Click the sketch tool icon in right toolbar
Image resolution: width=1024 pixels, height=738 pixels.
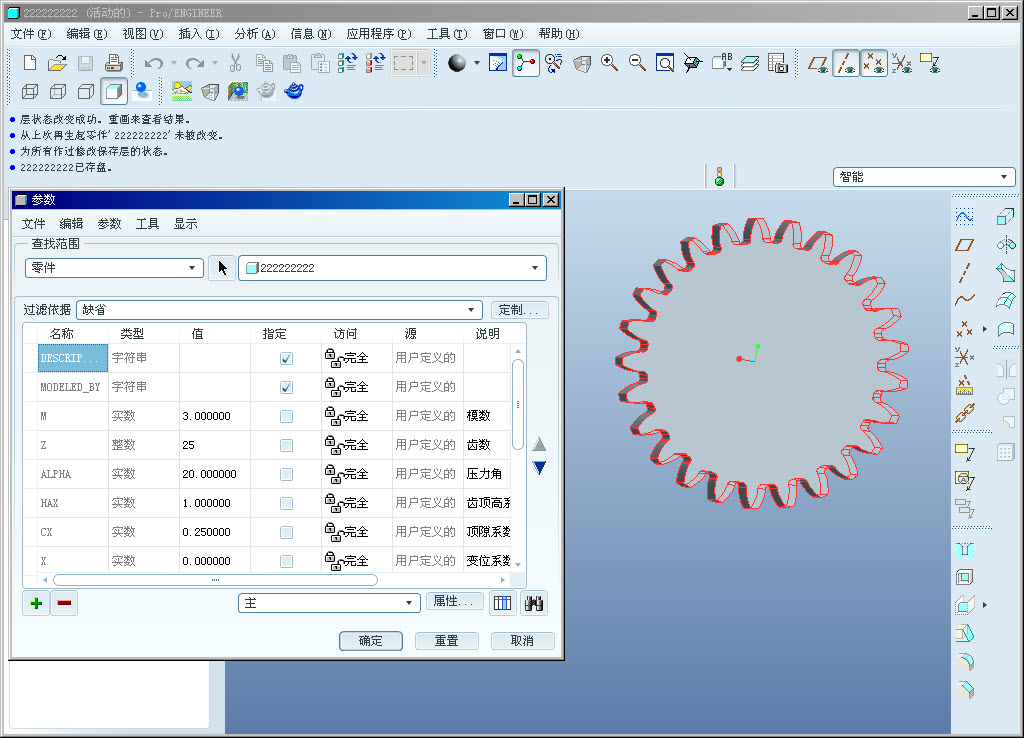click(x=965, y=217)
